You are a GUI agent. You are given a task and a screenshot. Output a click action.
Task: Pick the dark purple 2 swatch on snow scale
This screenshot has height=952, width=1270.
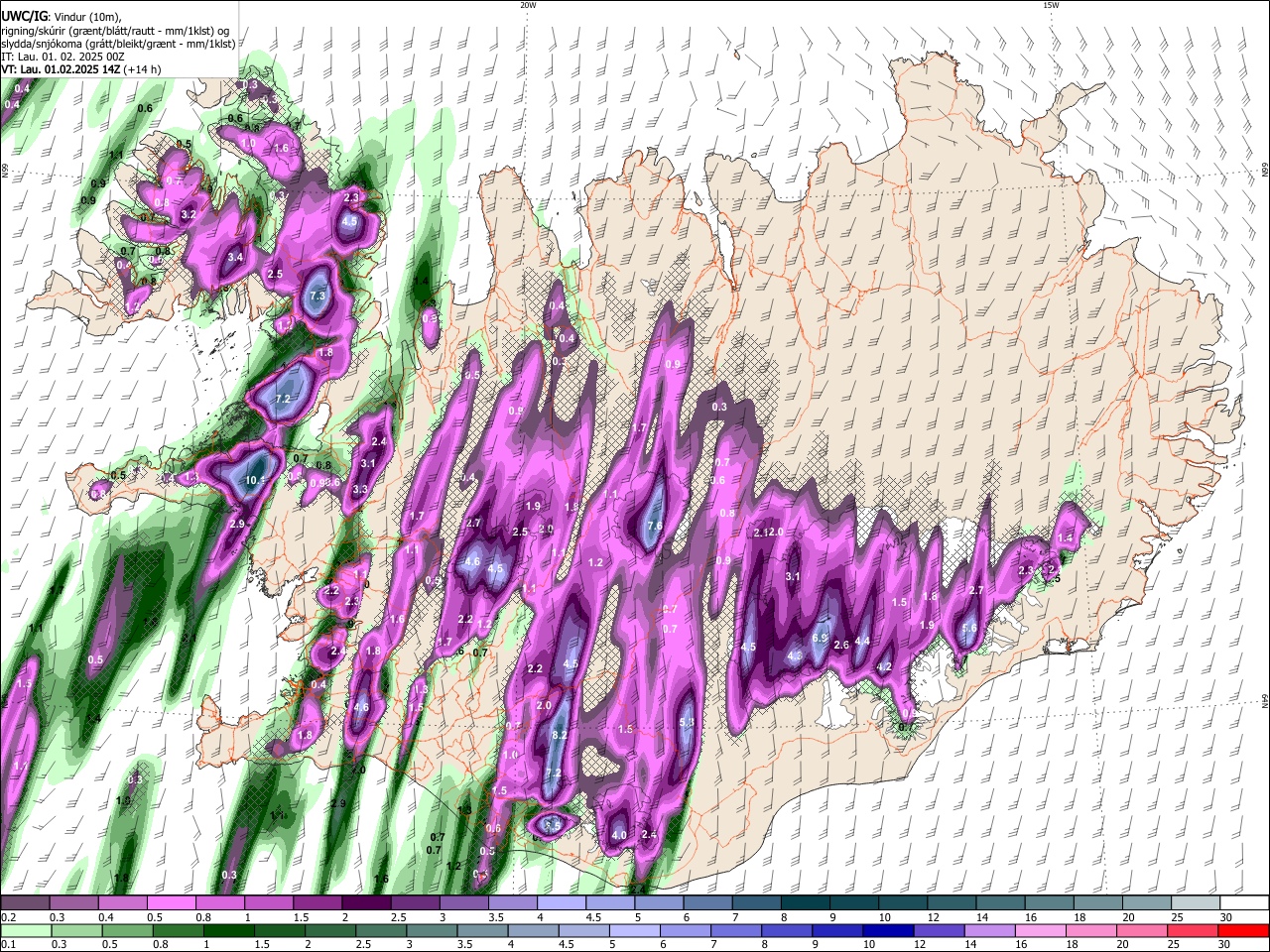click(366, 903)
